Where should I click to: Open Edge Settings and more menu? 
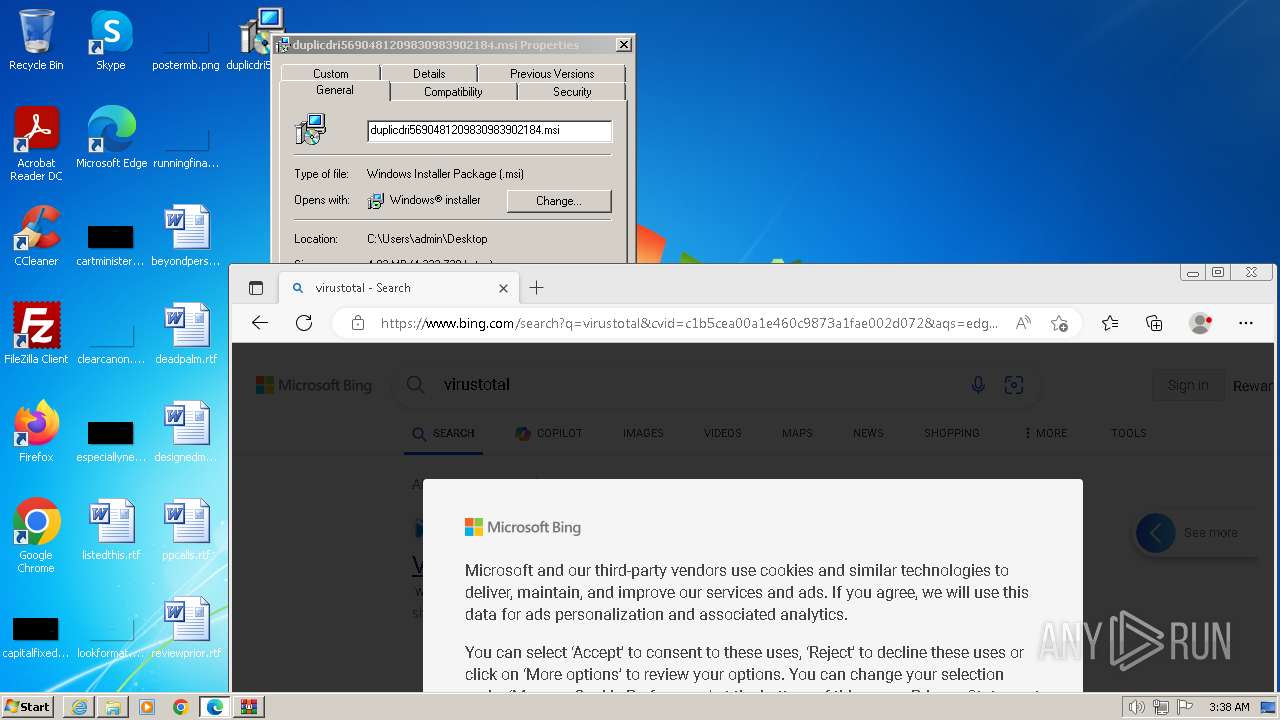1245,323
